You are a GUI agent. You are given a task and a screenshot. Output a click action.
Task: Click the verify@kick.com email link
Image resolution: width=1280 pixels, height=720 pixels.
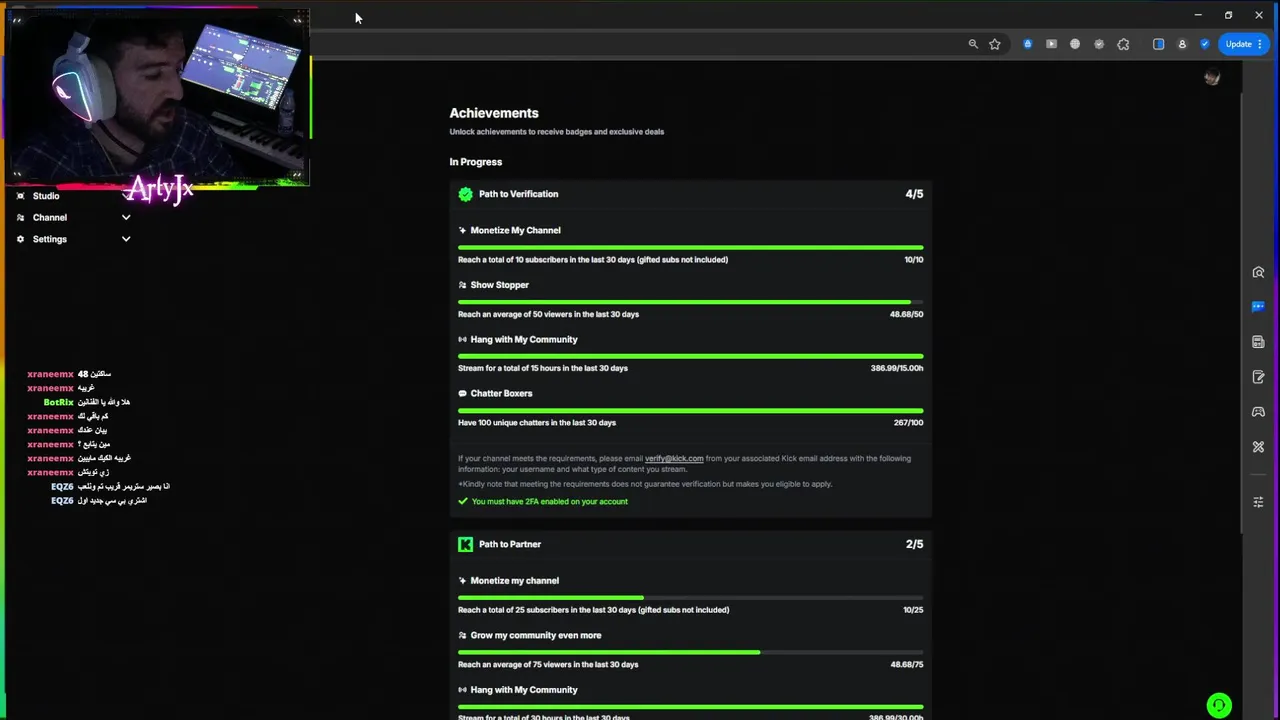(x=674, y=459)
